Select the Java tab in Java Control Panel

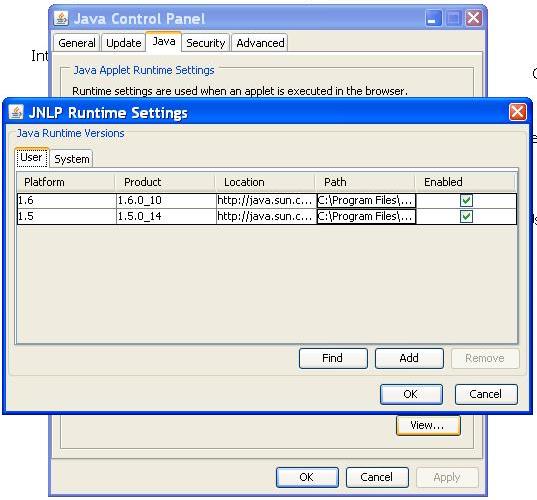tap(164, 41)
